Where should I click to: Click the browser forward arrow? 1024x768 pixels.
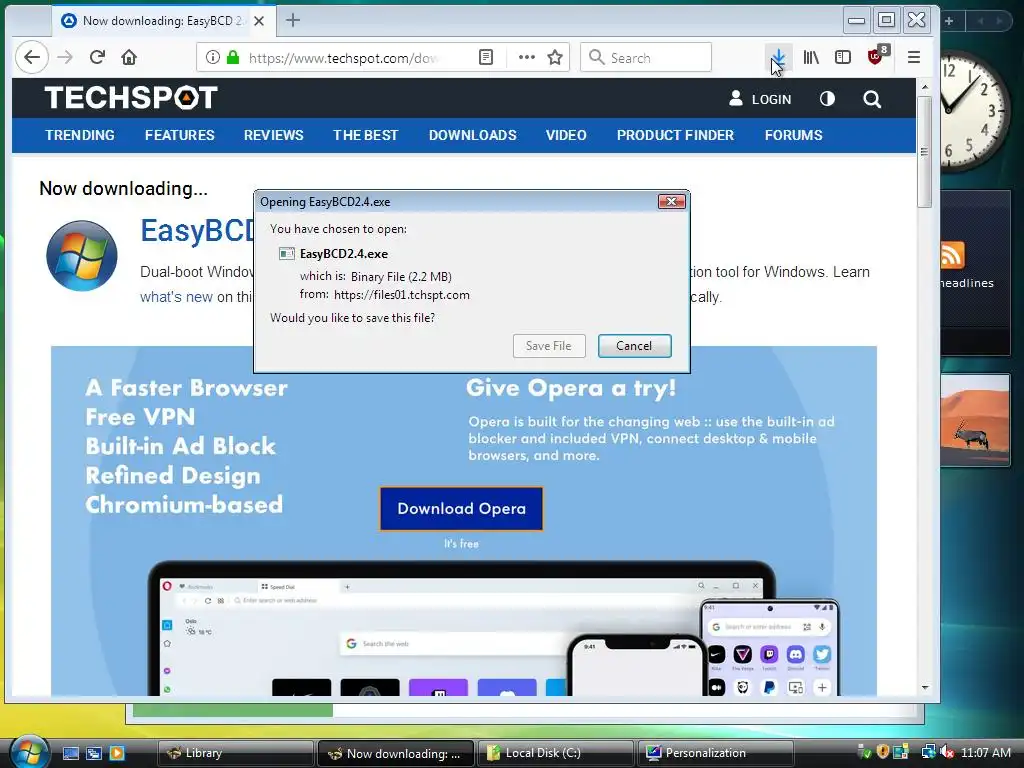pyautogui.click(x=65, y=57)
